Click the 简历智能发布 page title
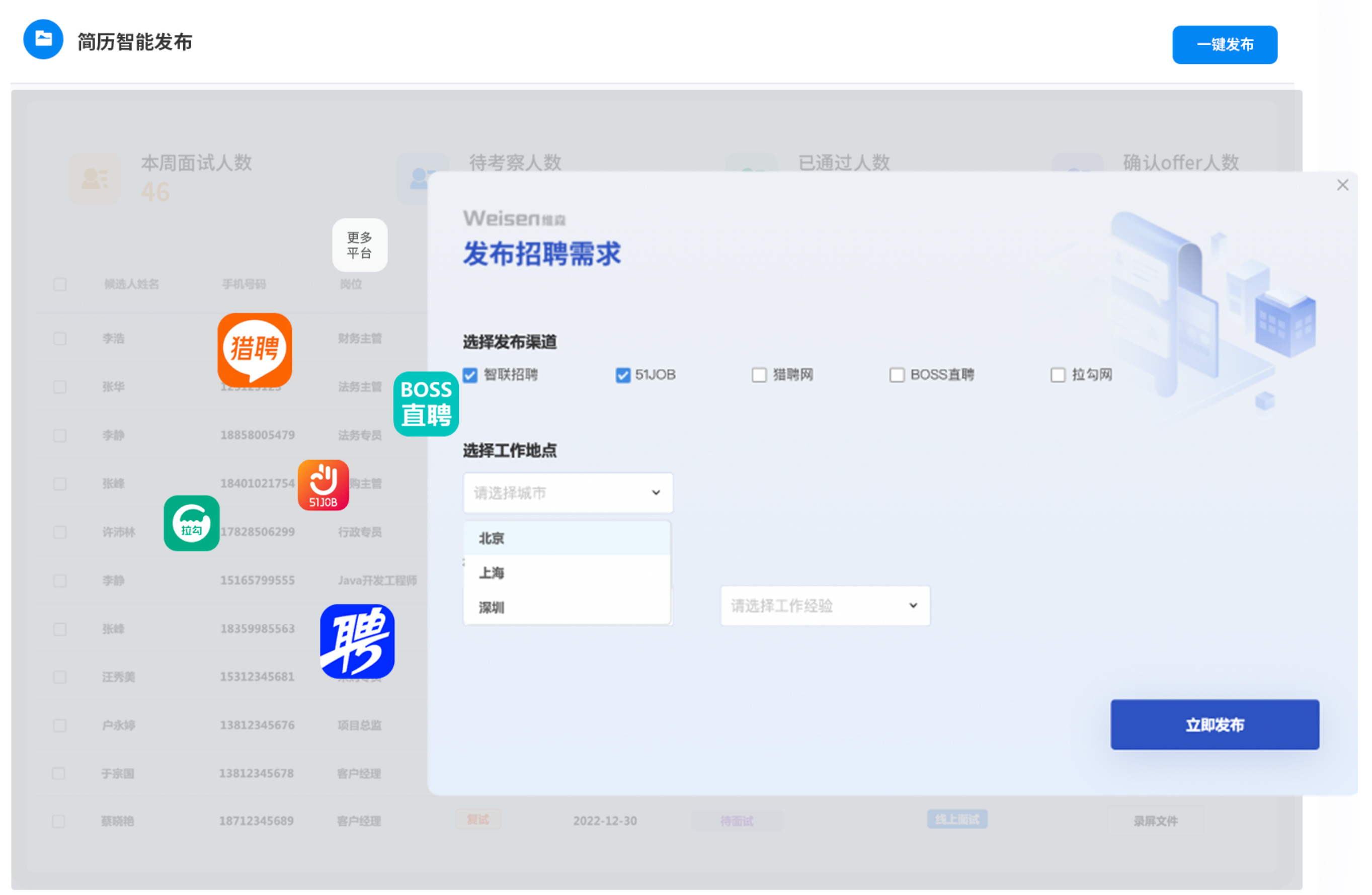 (135, 42)
